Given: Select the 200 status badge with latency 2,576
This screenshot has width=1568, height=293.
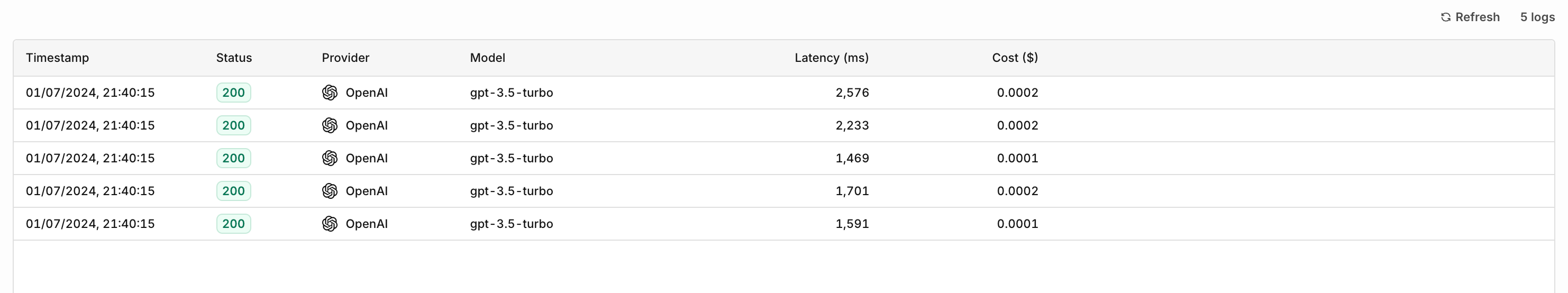Looking at the screenshot, I should pos(234,93).
